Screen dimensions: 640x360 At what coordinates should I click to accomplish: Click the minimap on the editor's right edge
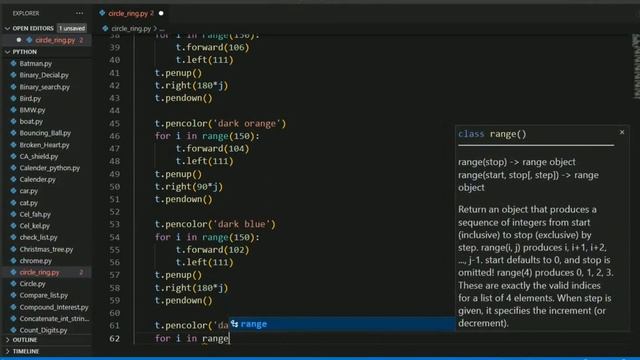point(636,67)
